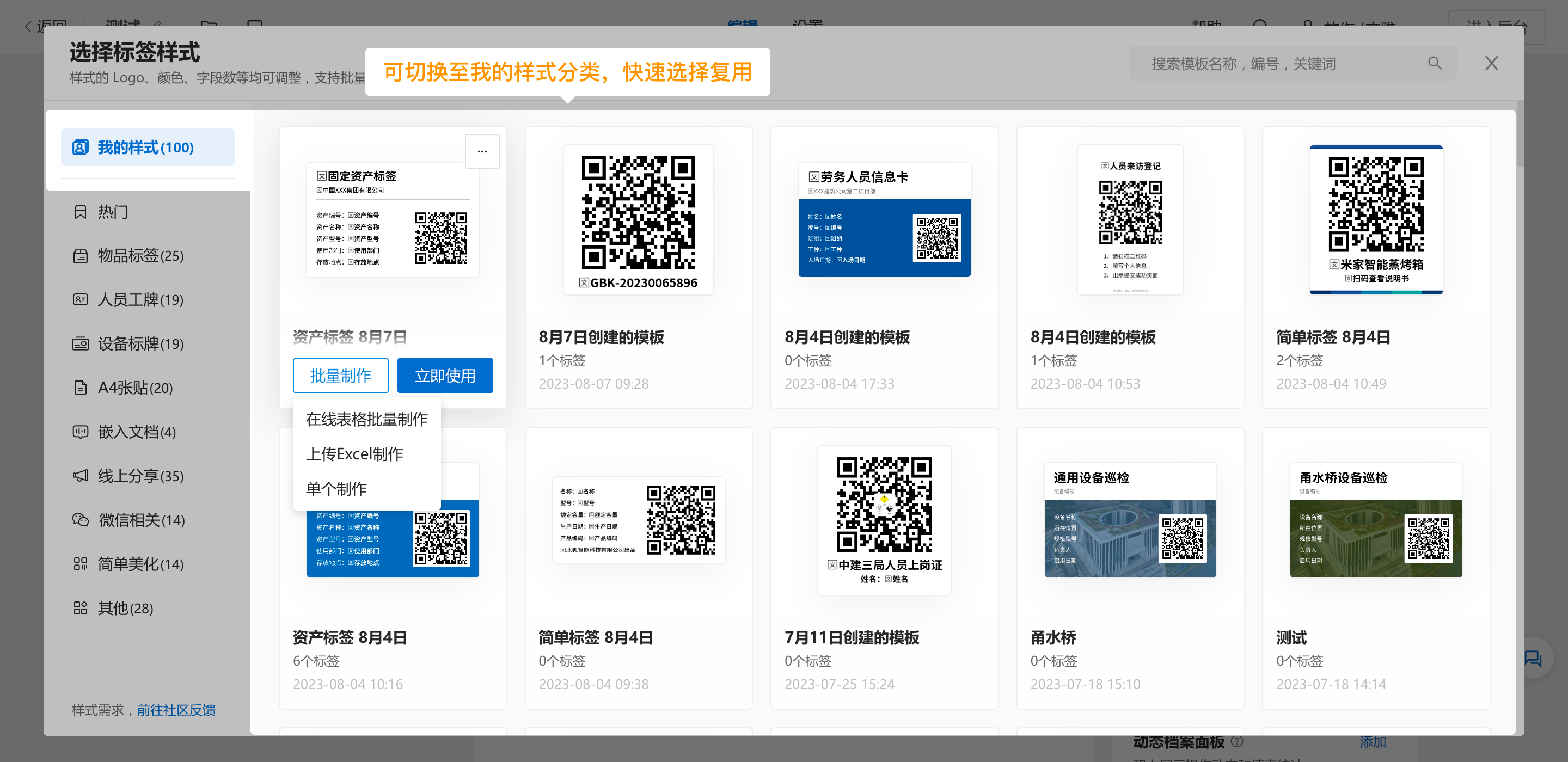Click the 批量制作 button
The width and height of the screenshot is (1568, 762).
tap(341, 376)
